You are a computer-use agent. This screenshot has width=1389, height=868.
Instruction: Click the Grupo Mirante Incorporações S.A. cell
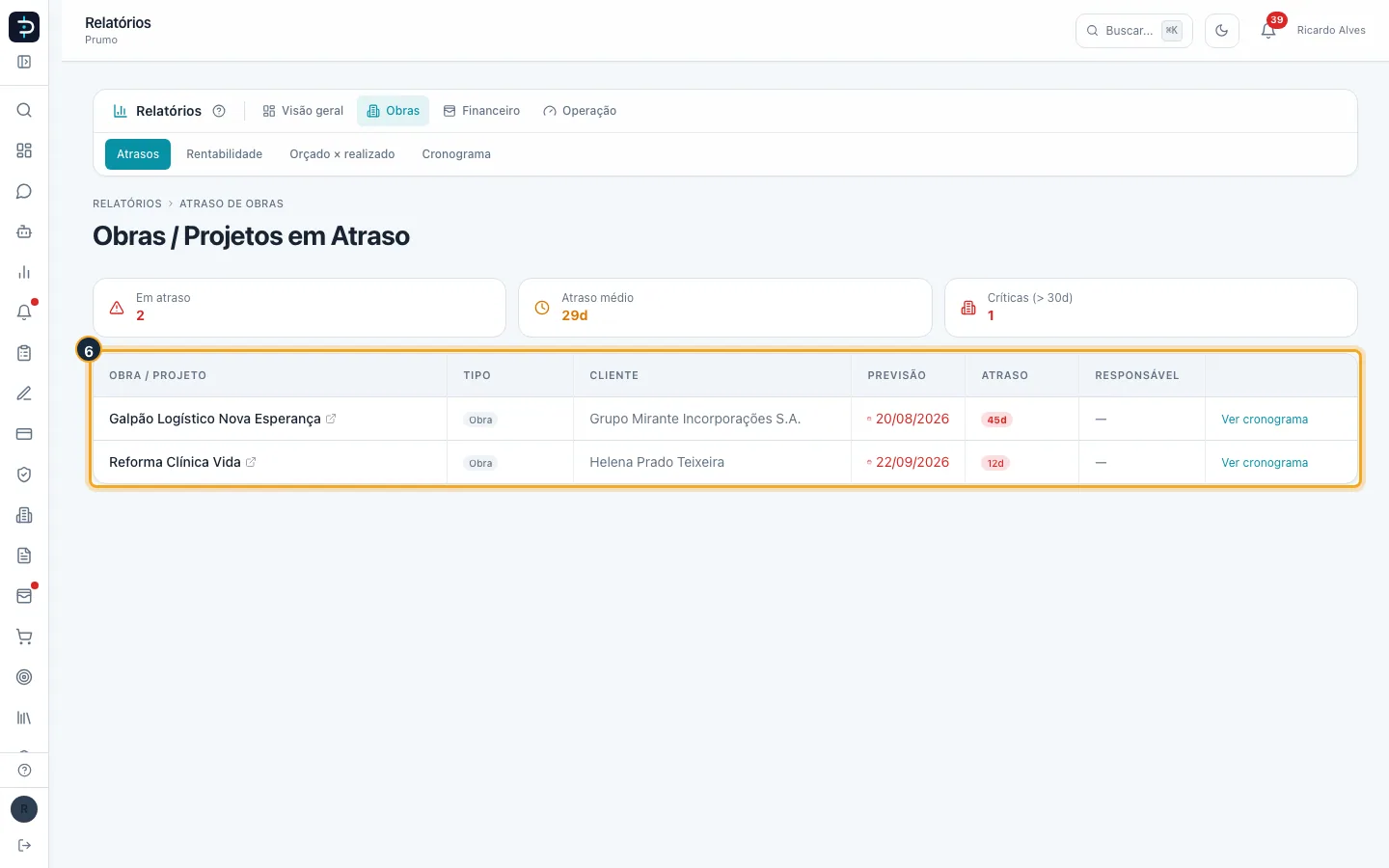[x=712, y=419]
